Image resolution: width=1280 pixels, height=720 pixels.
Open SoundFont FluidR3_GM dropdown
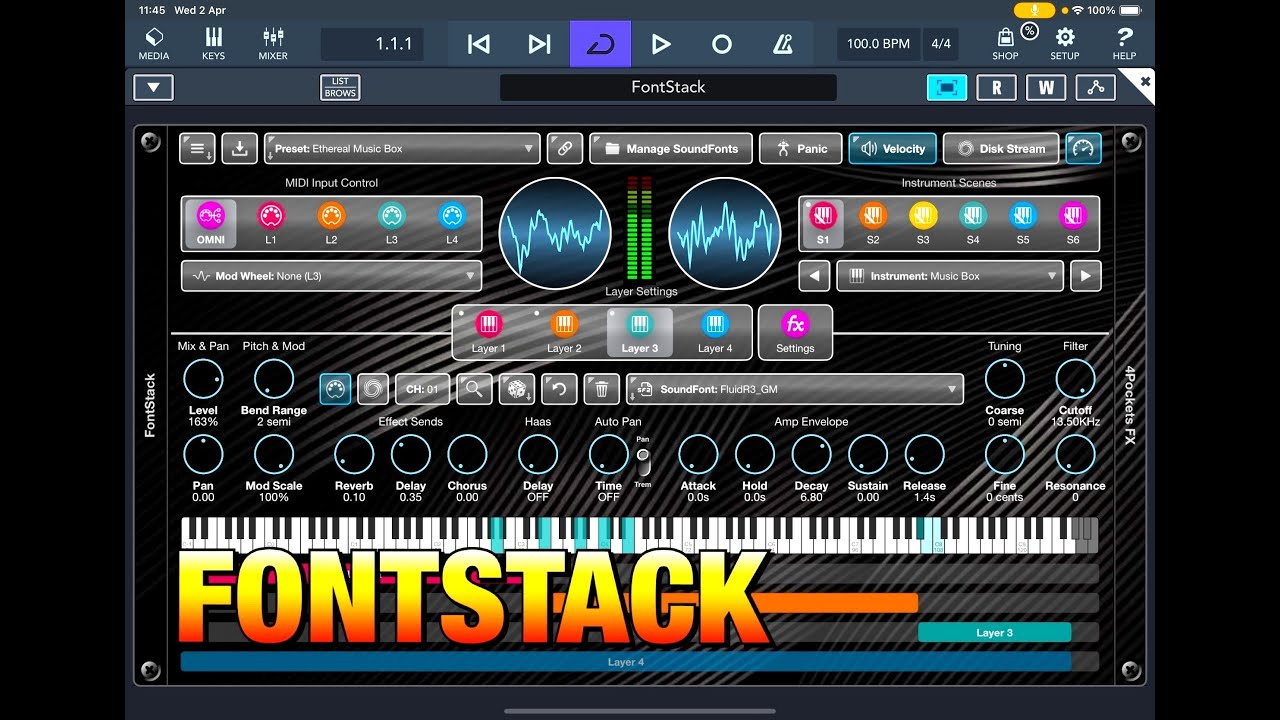(795, 389)
